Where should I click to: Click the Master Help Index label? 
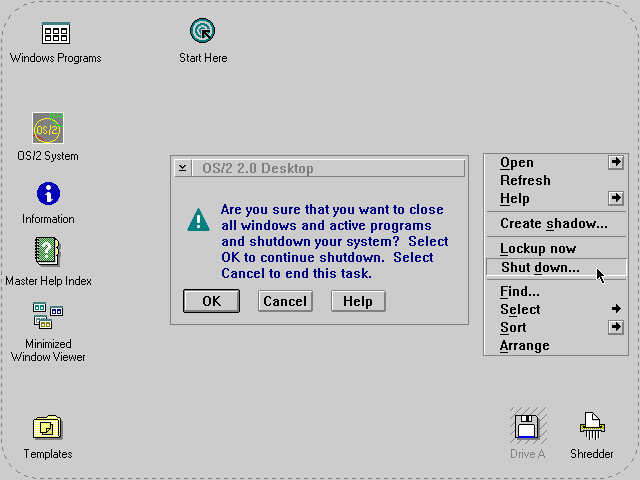pyautogui.click(x=48, y=281)
